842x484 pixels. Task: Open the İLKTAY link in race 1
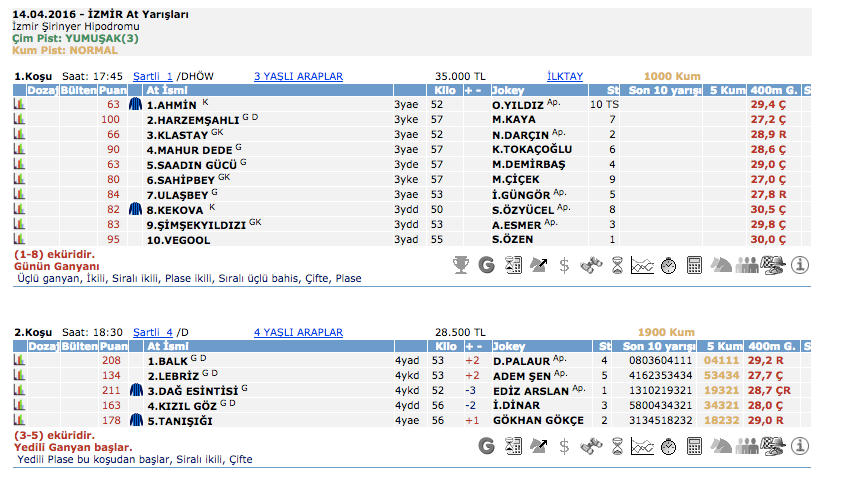click(565, 76)
